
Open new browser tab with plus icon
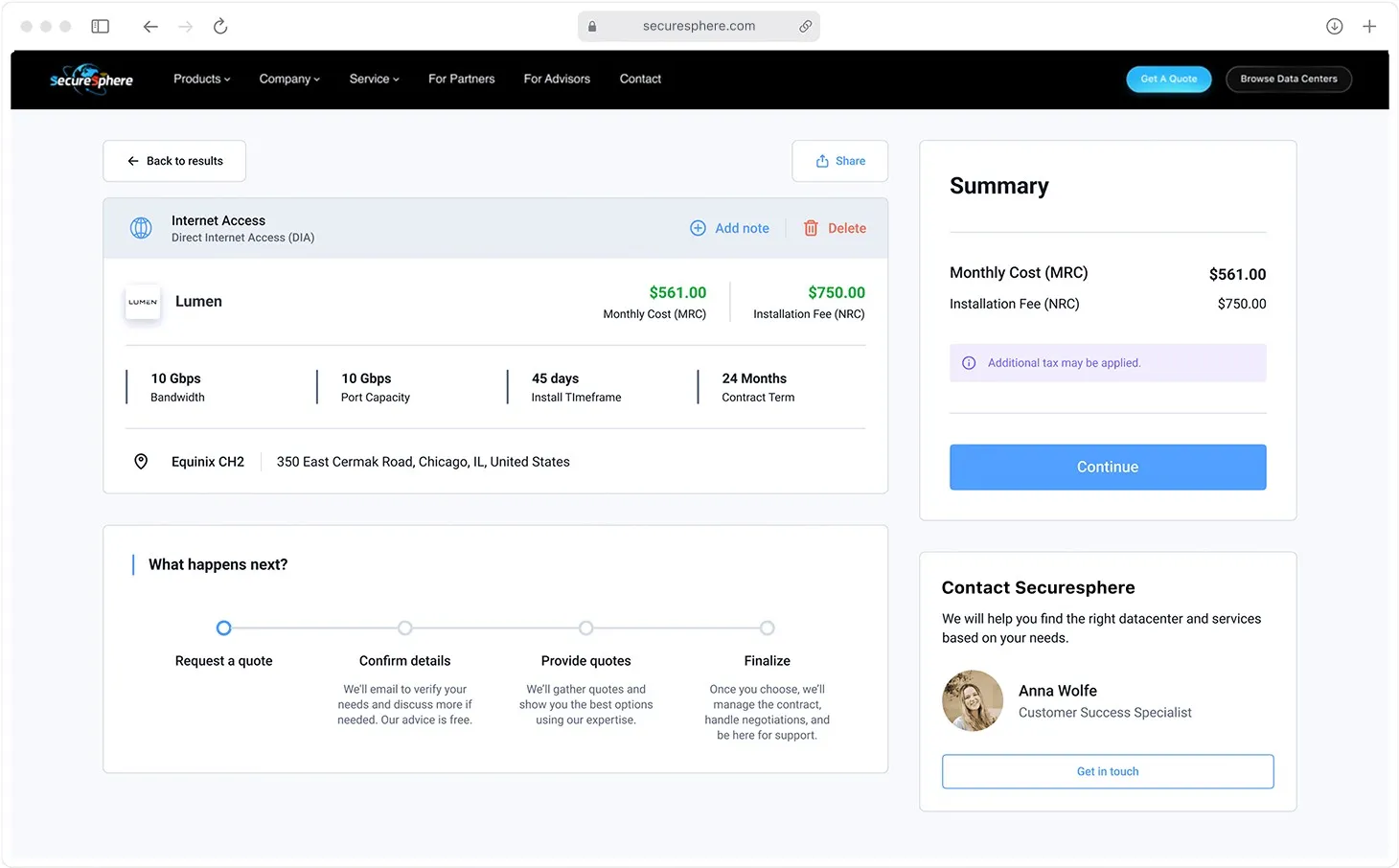(x=1369, y=27)
